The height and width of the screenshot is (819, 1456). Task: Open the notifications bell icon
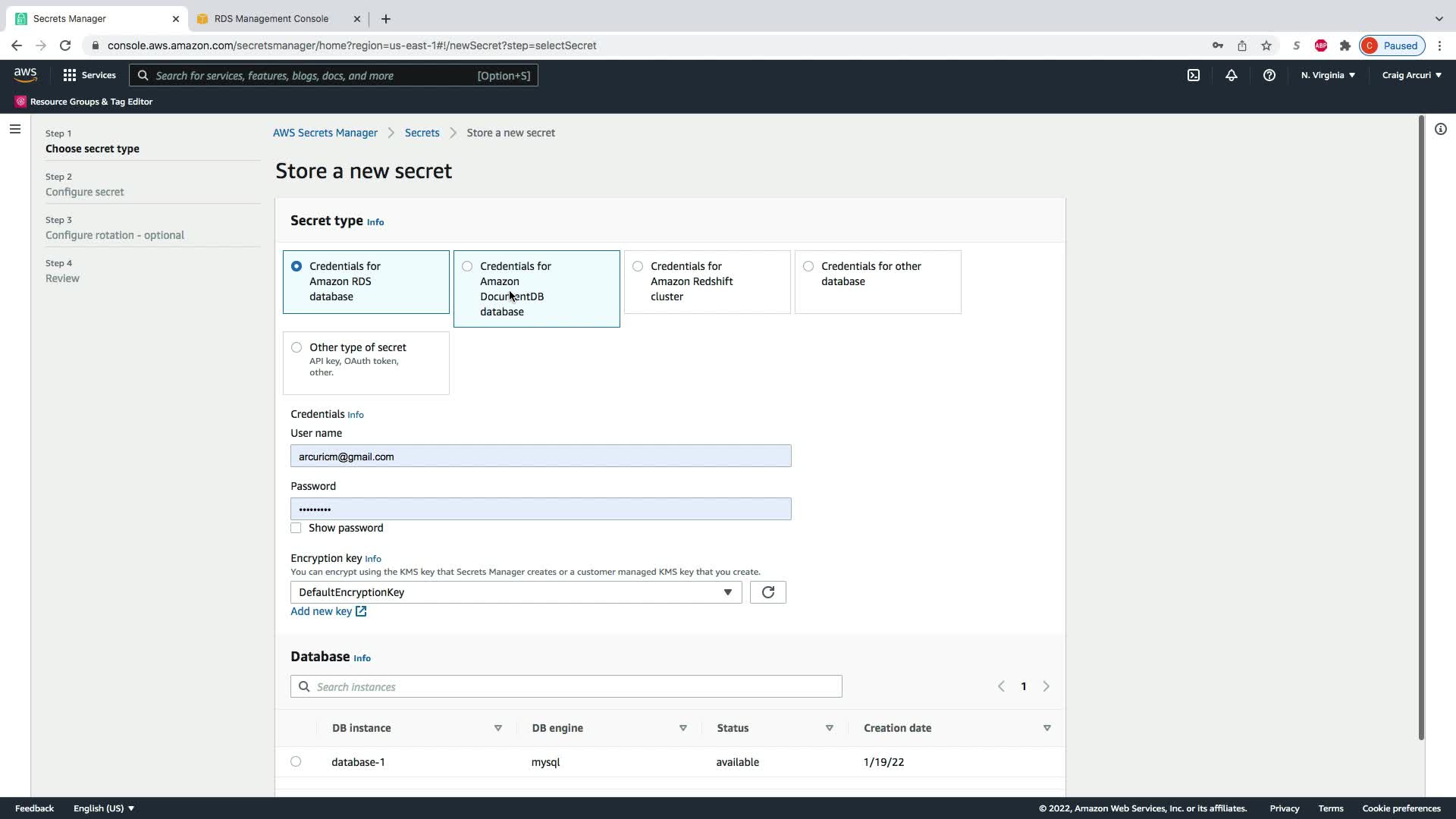[1232, 75]
